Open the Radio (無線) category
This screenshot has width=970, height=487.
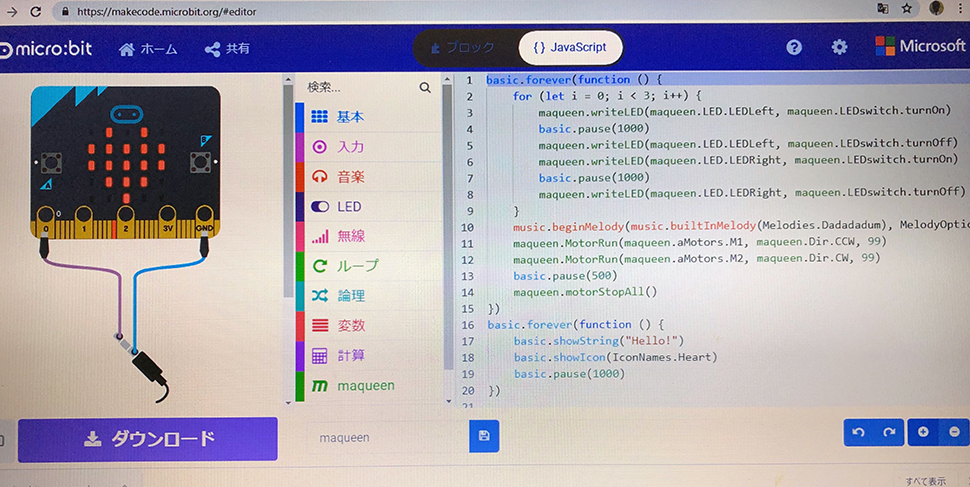(368, 236)
